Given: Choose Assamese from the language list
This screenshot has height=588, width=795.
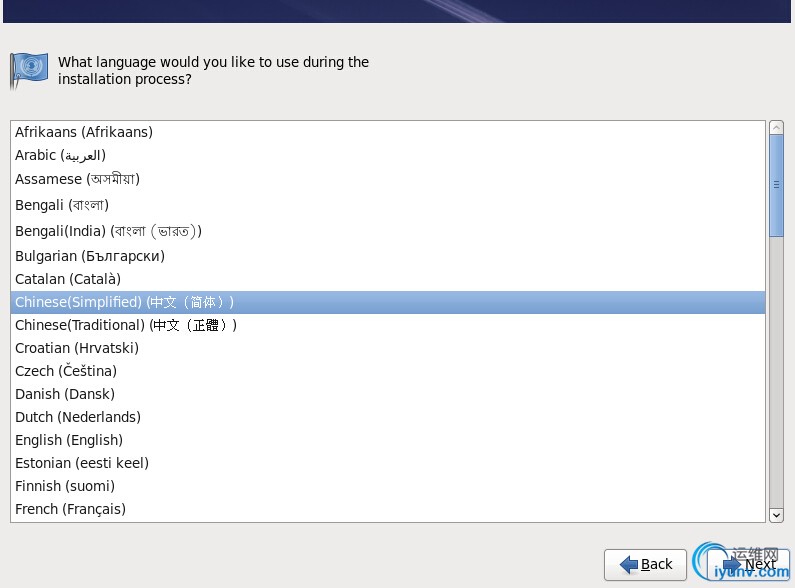Looking at the screenshot, I should (387, 179).
